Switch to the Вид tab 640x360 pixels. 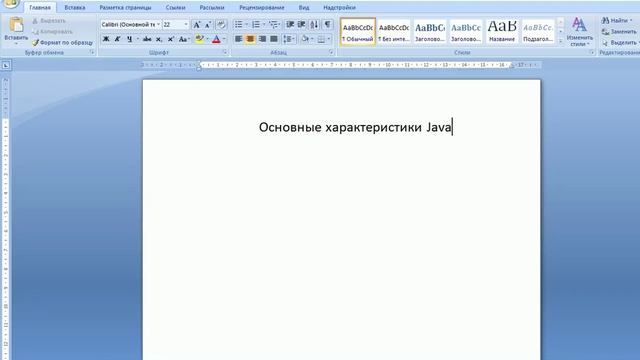click(304, 7)
